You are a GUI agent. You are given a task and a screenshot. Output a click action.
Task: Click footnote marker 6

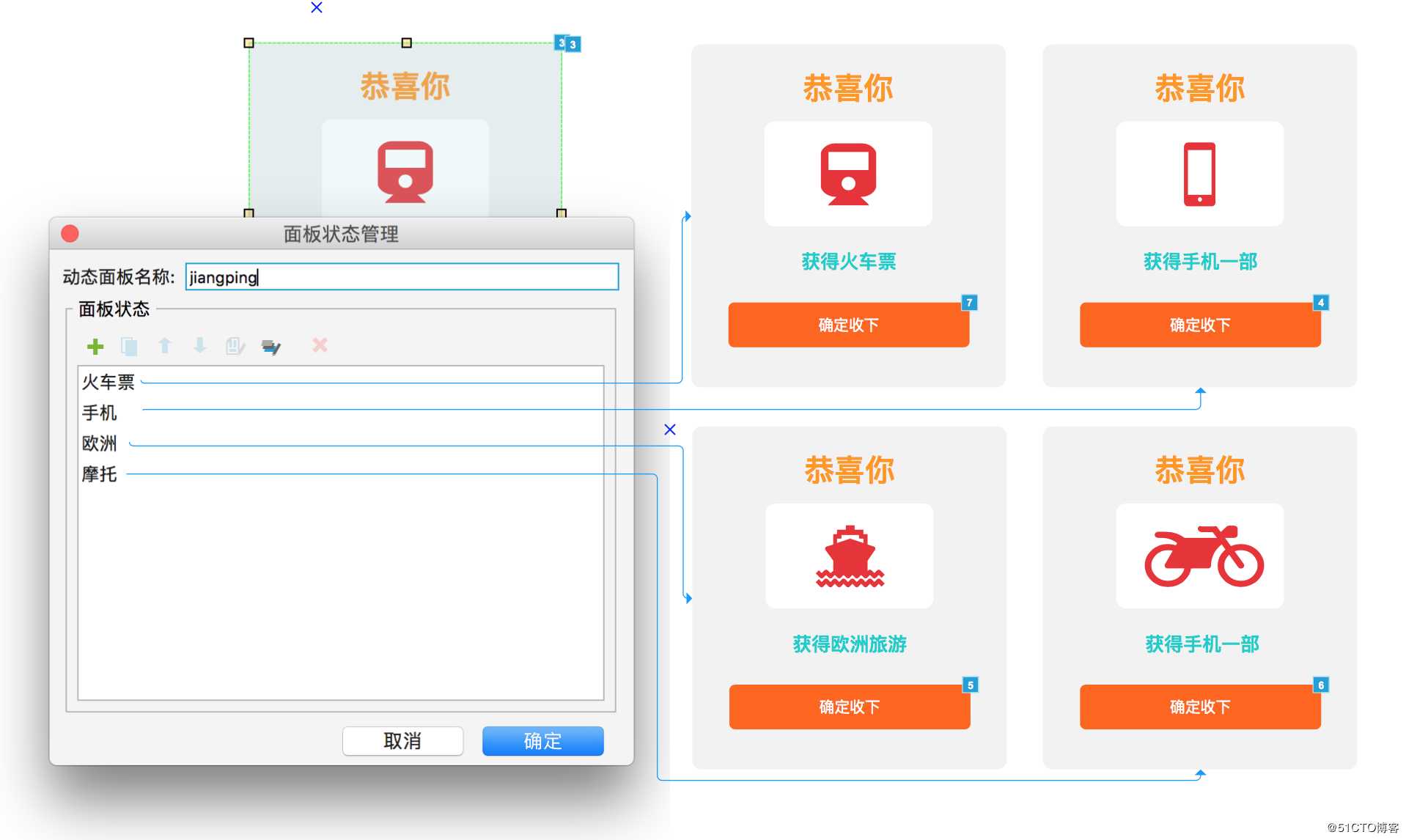click(1320, 685)
